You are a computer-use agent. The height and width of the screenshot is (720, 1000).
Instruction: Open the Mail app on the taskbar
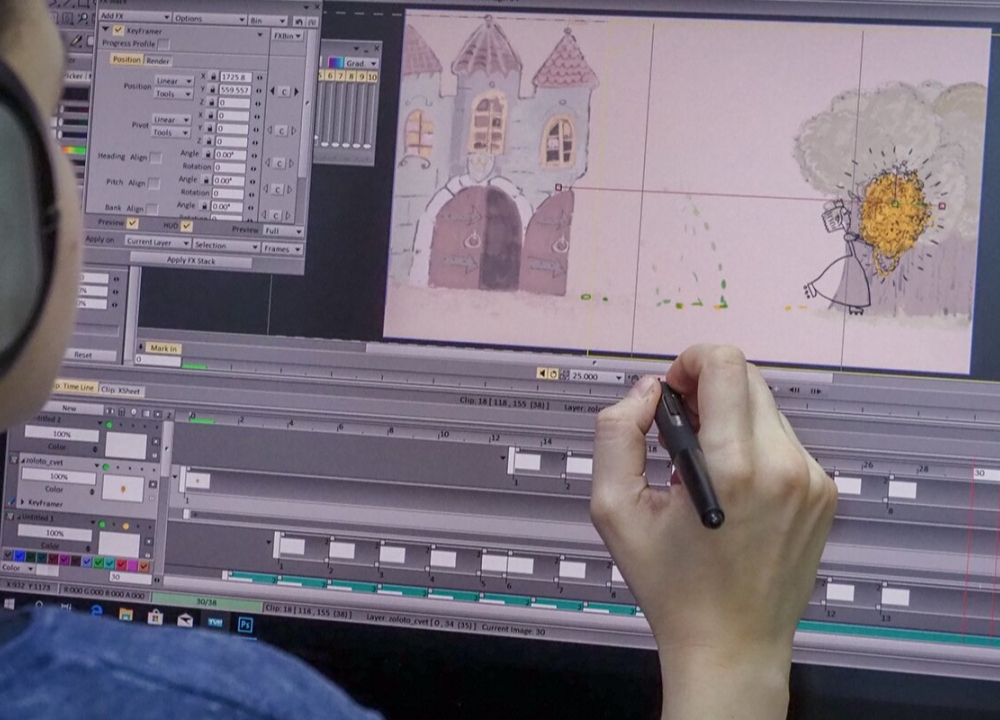pos(185,620)
